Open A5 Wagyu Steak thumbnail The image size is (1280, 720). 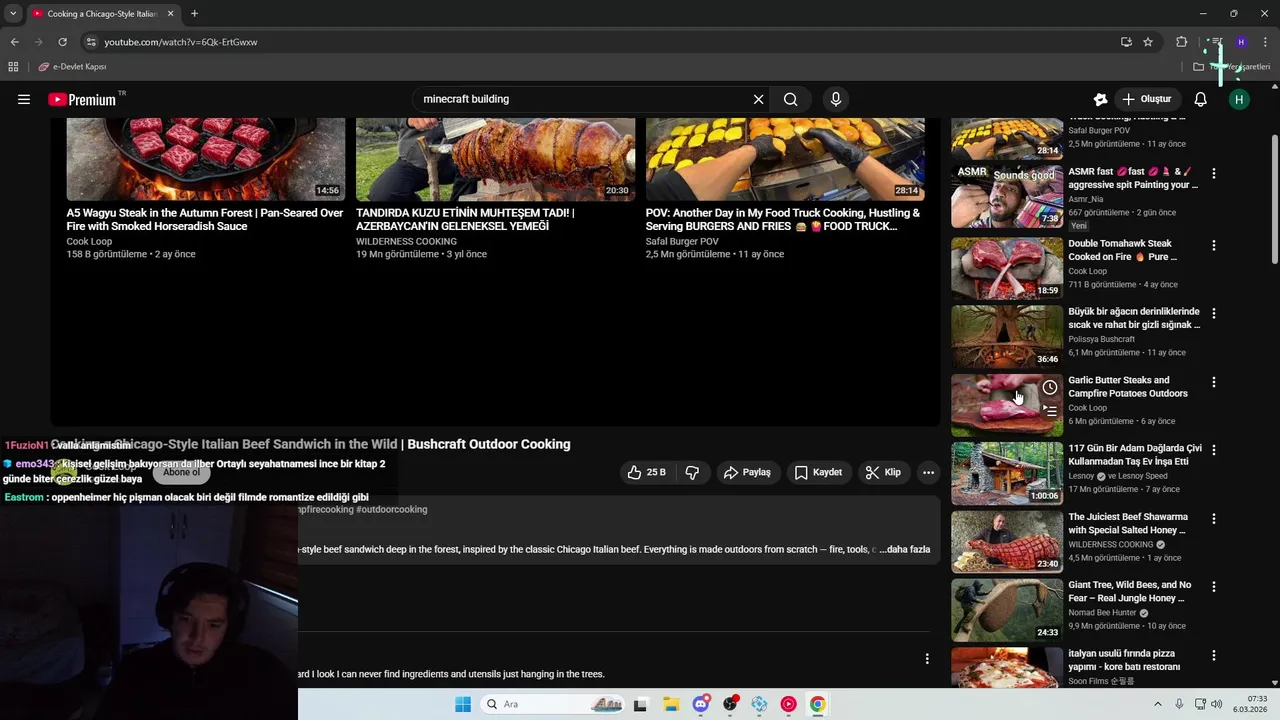[206, 159]
